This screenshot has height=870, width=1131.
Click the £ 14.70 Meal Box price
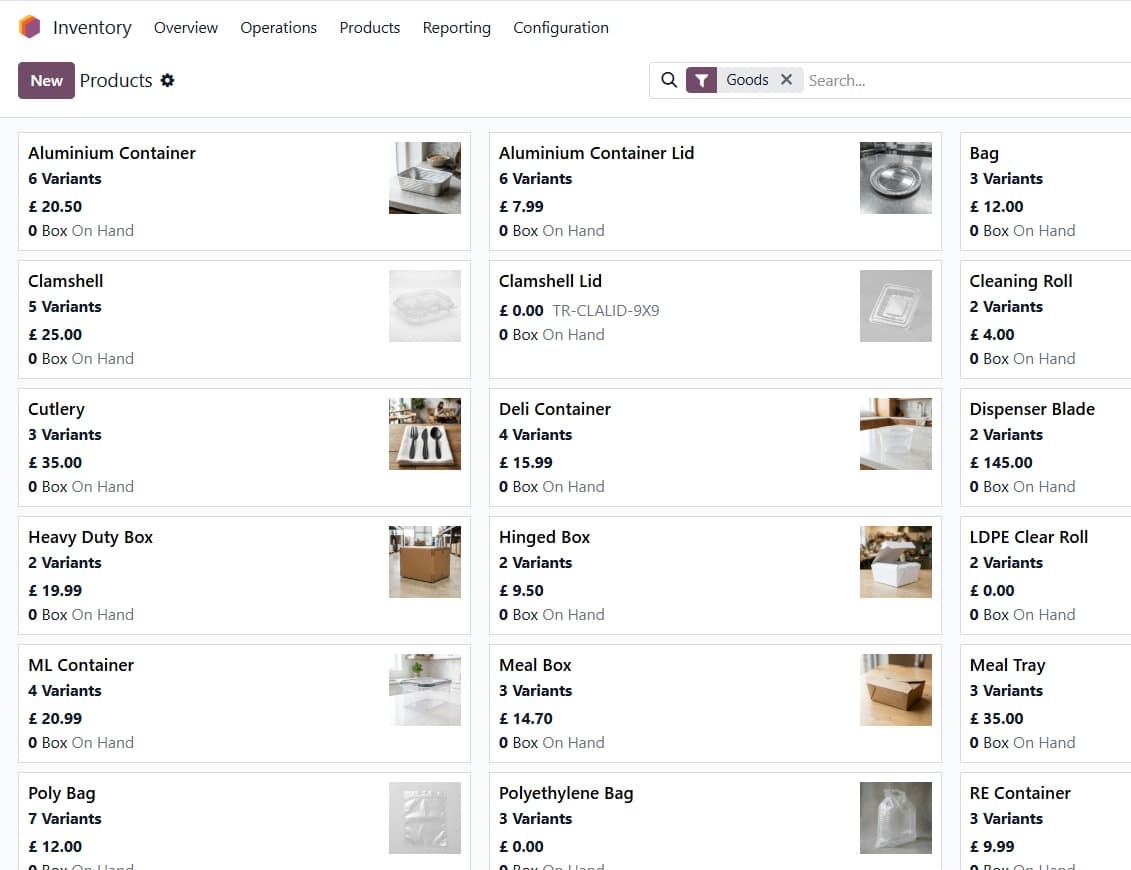point(525,719)
